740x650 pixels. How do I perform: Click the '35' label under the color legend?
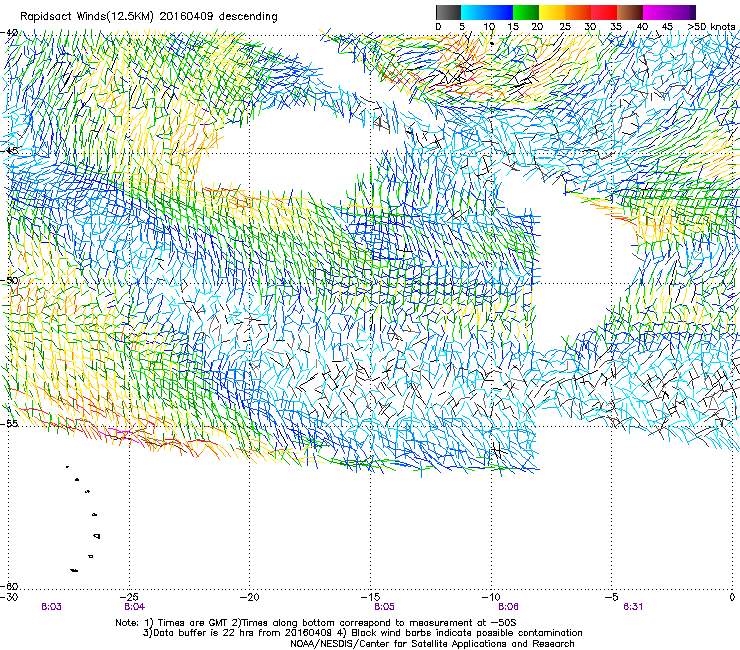pos(616,27)
